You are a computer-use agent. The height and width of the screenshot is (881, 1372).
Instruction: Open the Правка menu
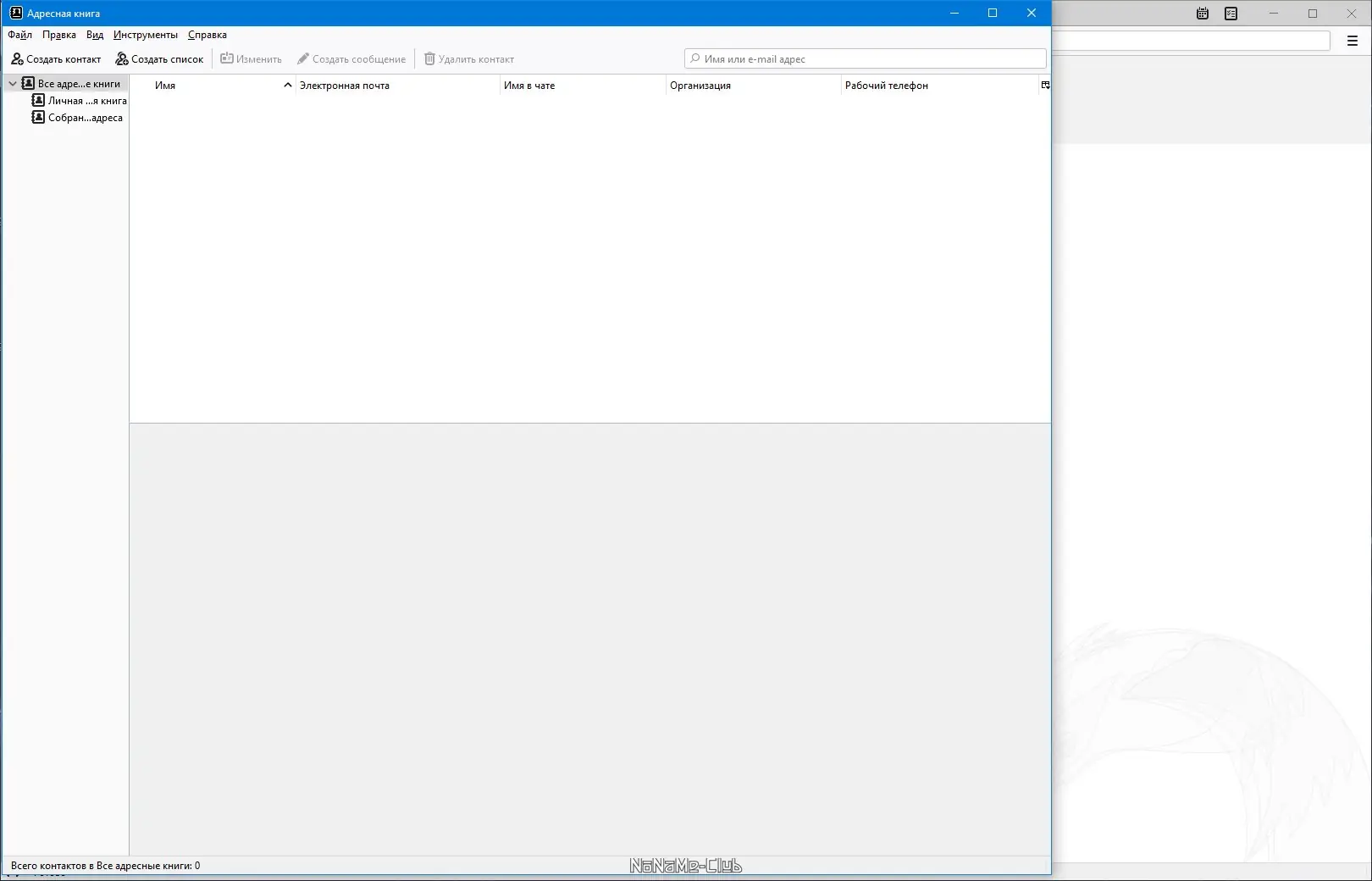(x=59, y=35)
